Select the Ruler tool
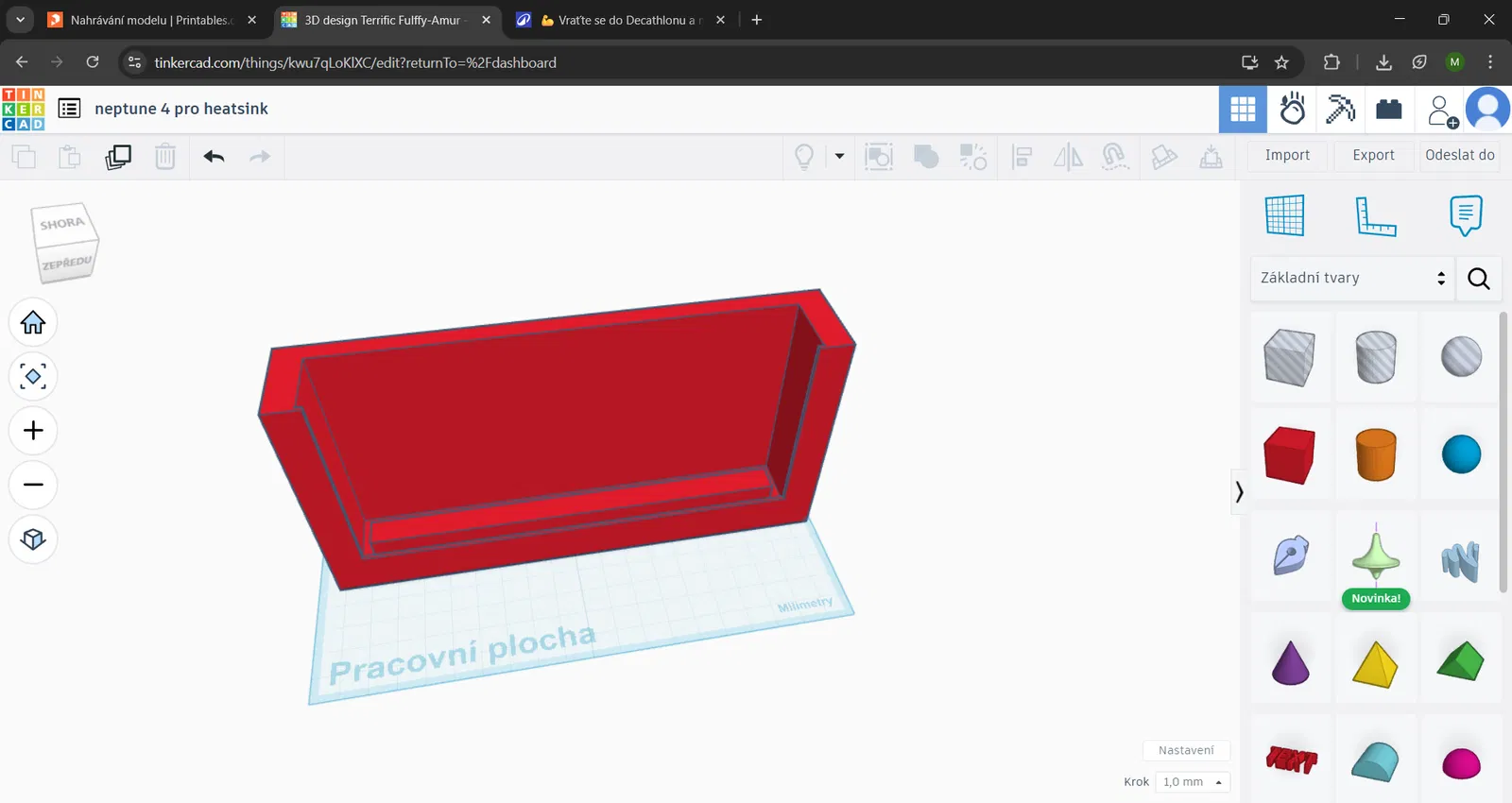 1375,216
